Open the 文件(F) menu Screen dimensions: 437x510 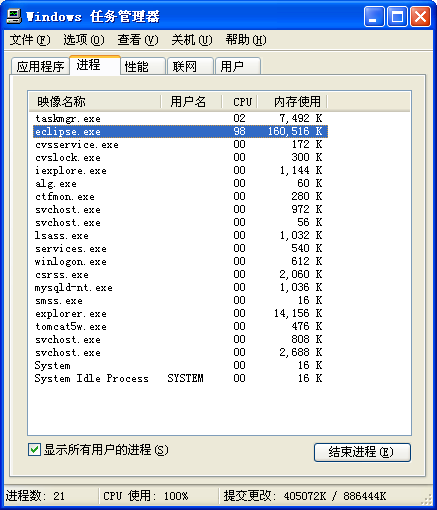pyautogui.click(x=30, y=40)
